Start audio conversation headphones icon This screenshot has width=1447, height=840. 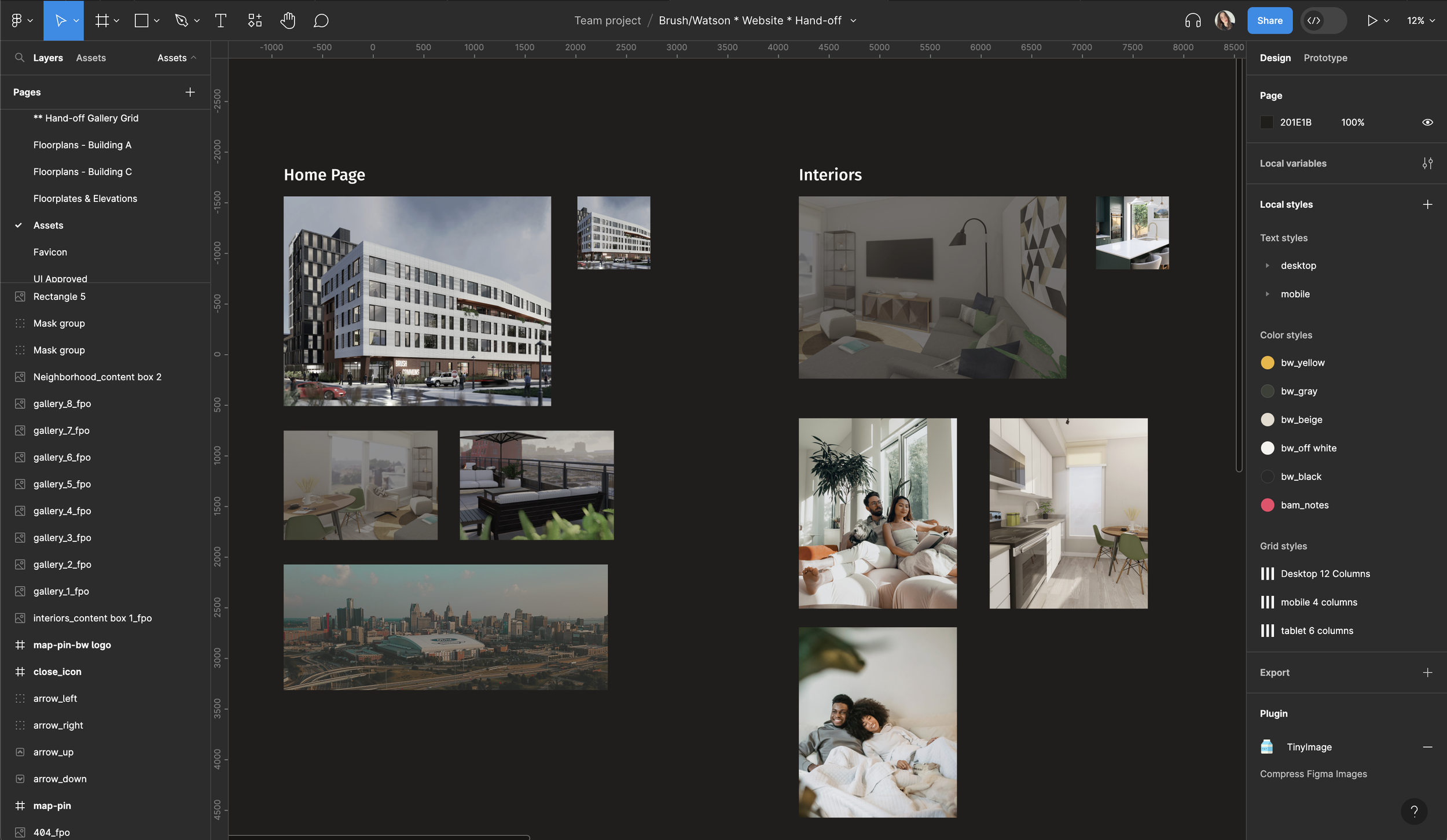tap(1192, 21)
